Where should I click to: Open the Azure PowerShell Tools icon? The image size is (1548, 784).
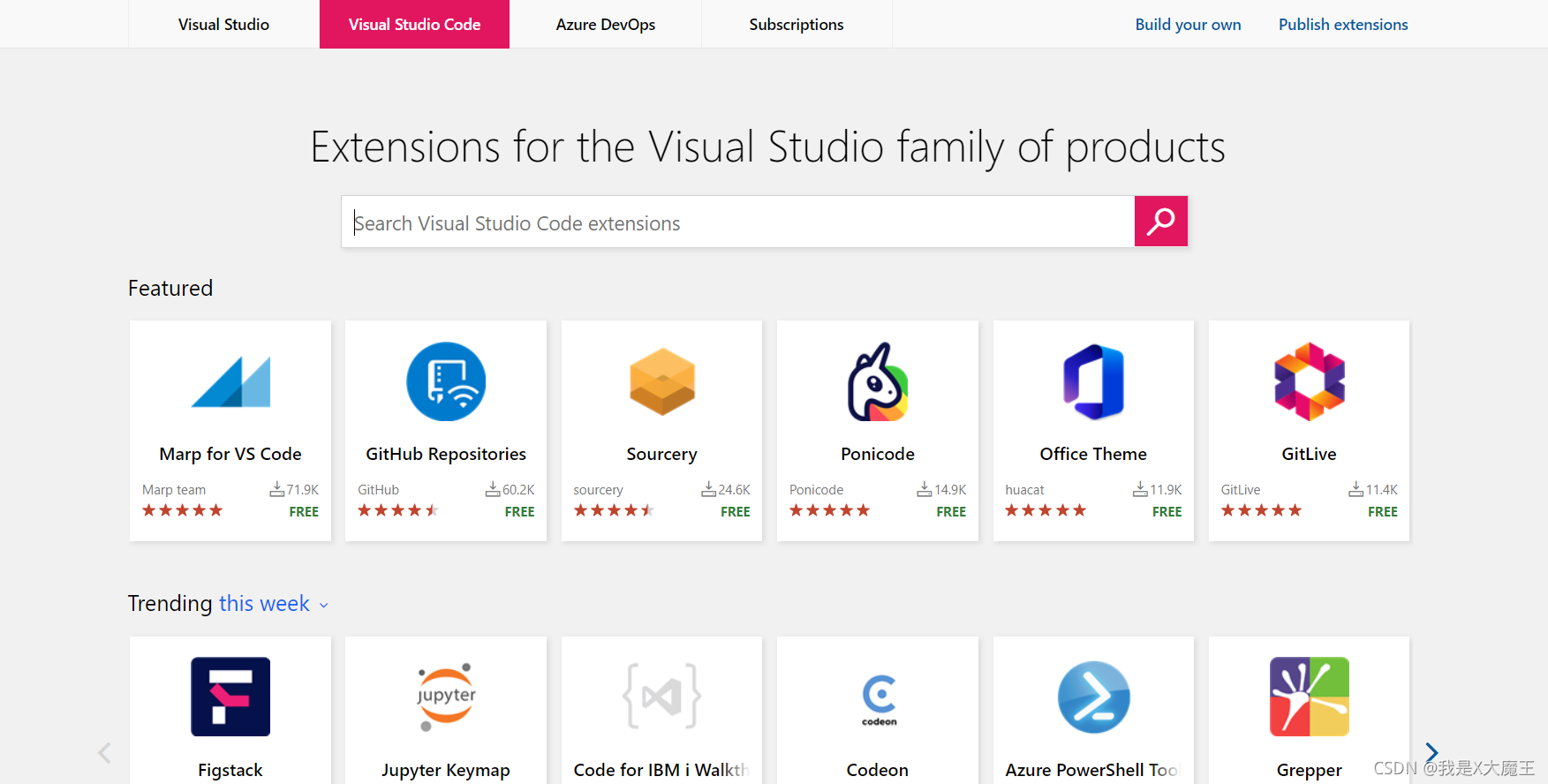[1093, 697]
